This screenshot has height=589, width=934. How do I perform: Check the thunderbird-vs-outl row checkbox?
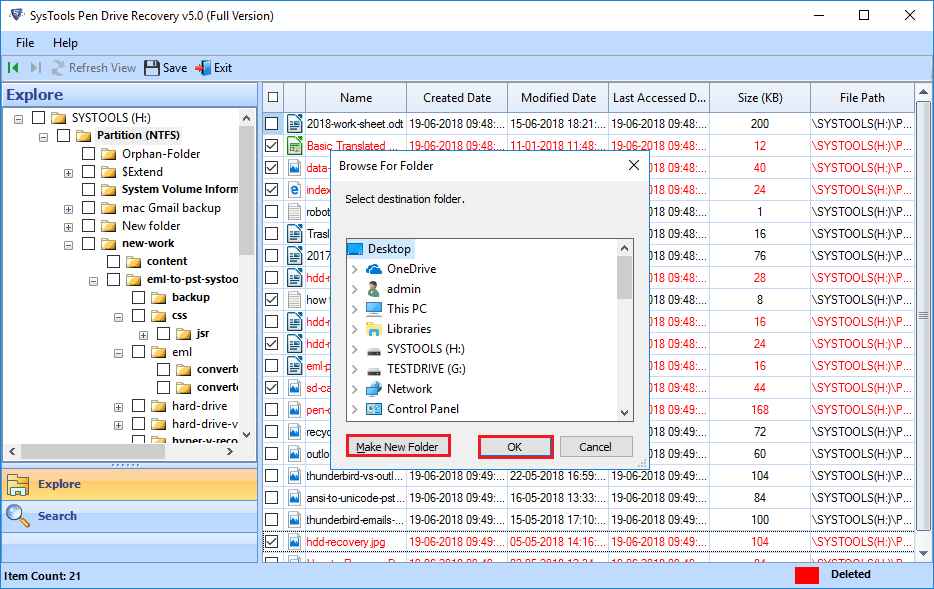click(x=272, y=476)
